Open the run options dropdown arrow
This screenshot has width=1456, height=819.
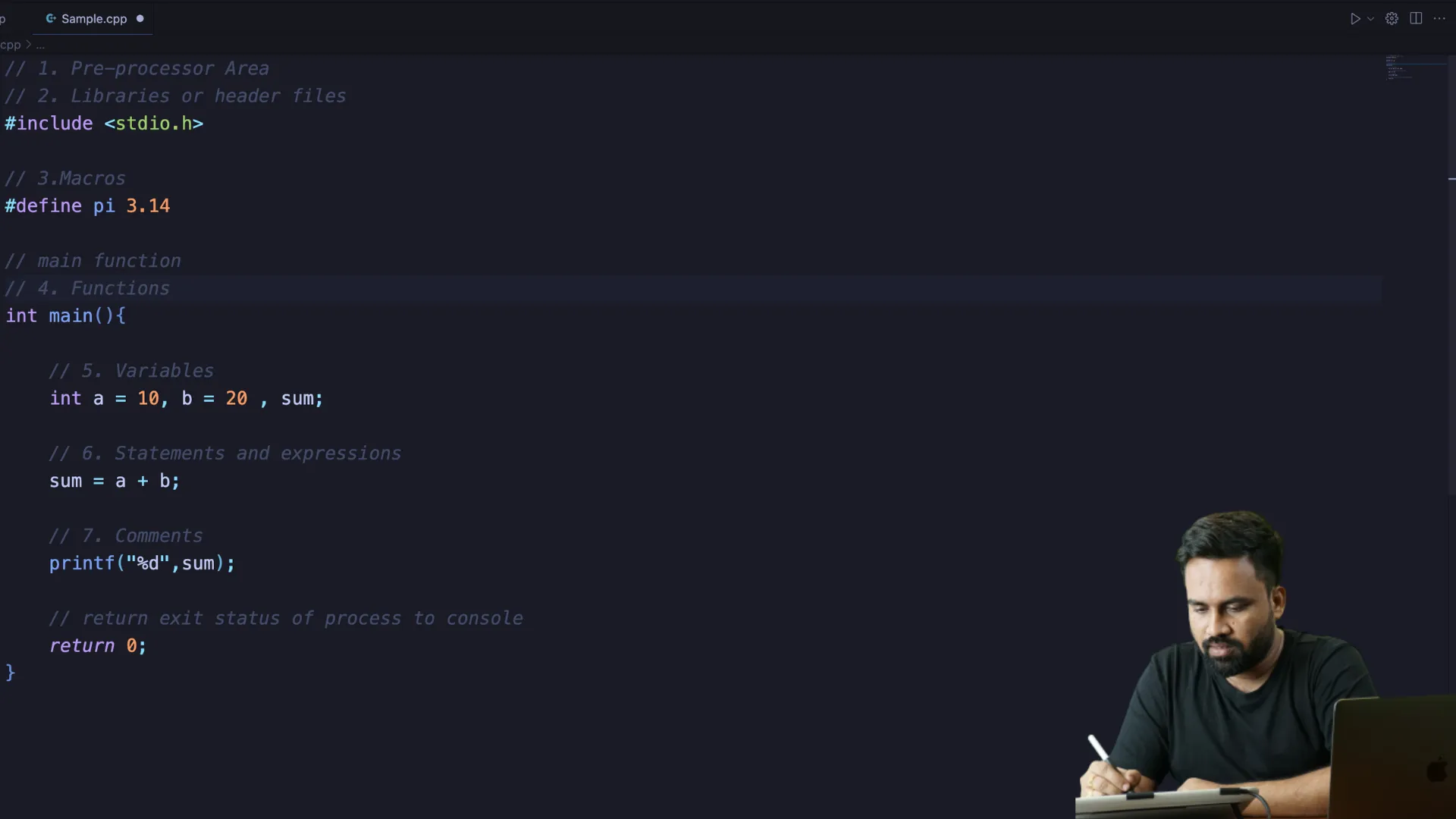pyautogui.click(x=1370, y=19)
